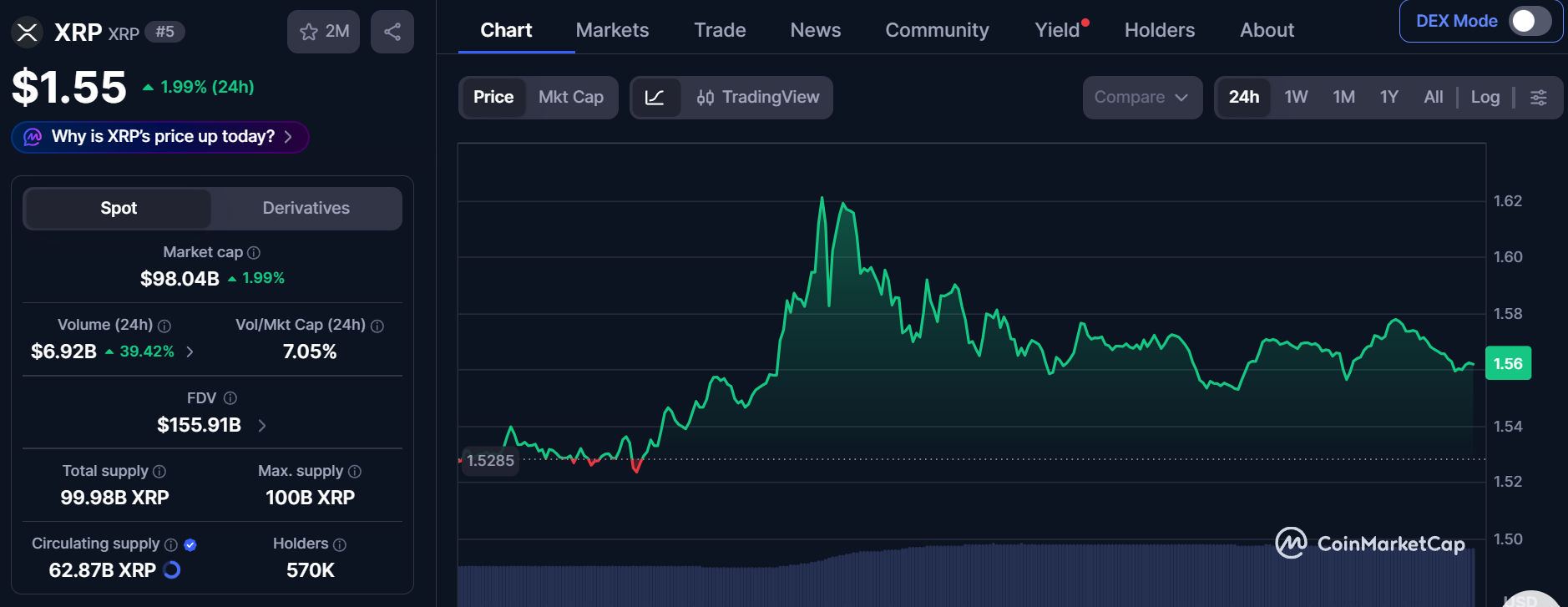
Task: Select 24h time range
Action: pyautogui.click(x=1244, y=98)
